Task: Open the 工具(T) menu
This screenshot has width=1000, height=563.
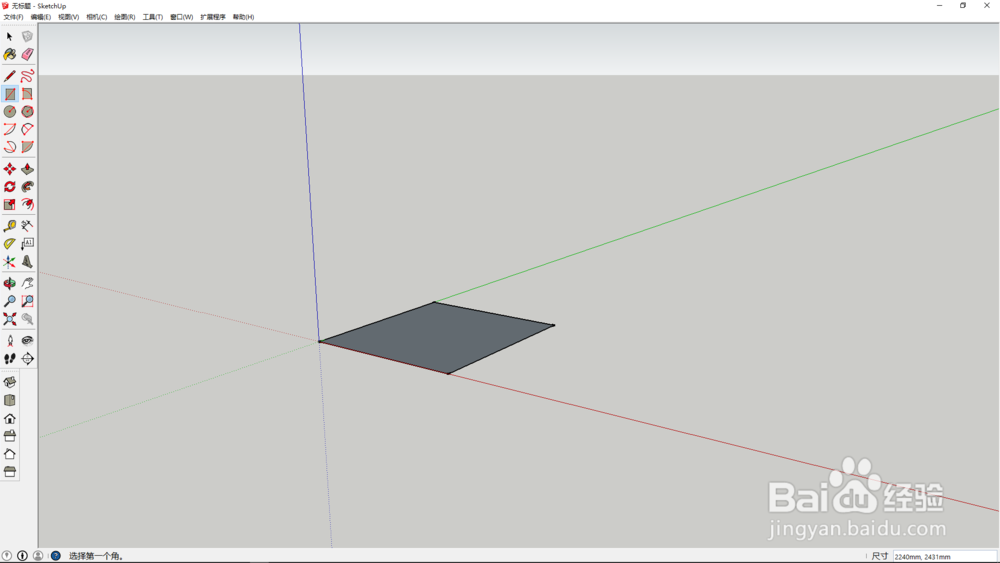Action: (152, 17)
